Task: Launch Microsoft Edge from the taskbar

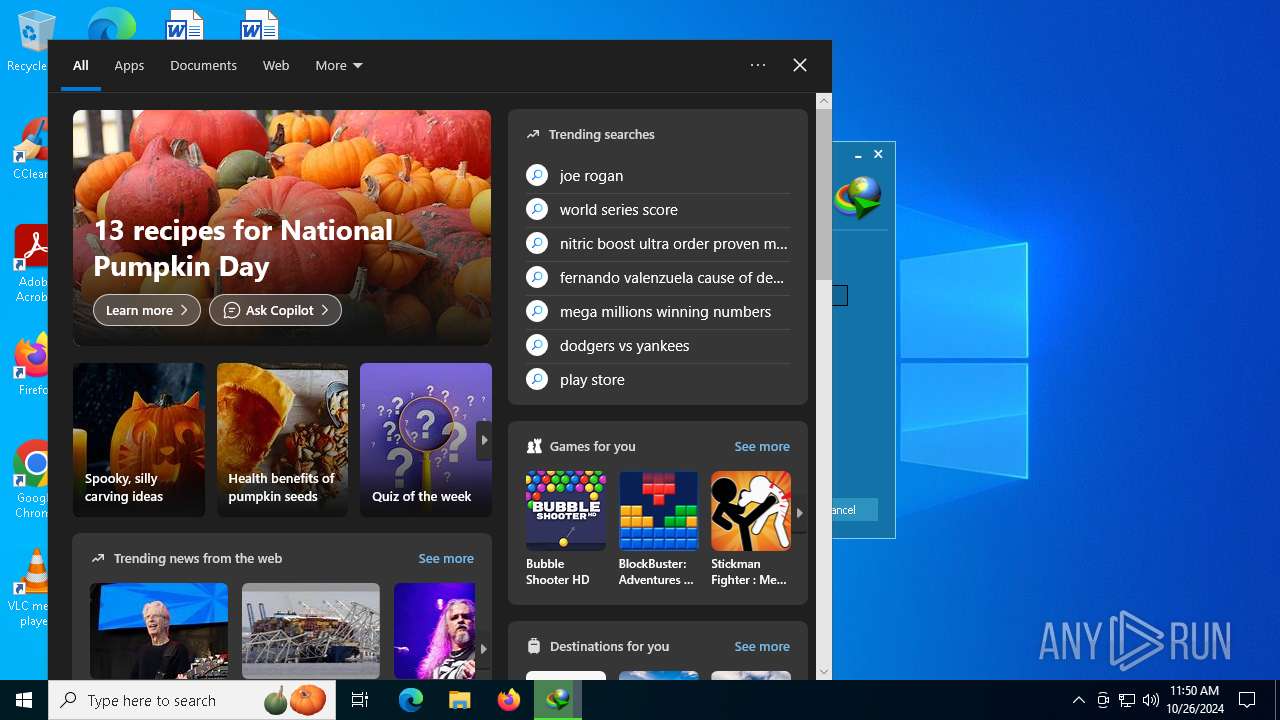Action: tap(411, 700)
